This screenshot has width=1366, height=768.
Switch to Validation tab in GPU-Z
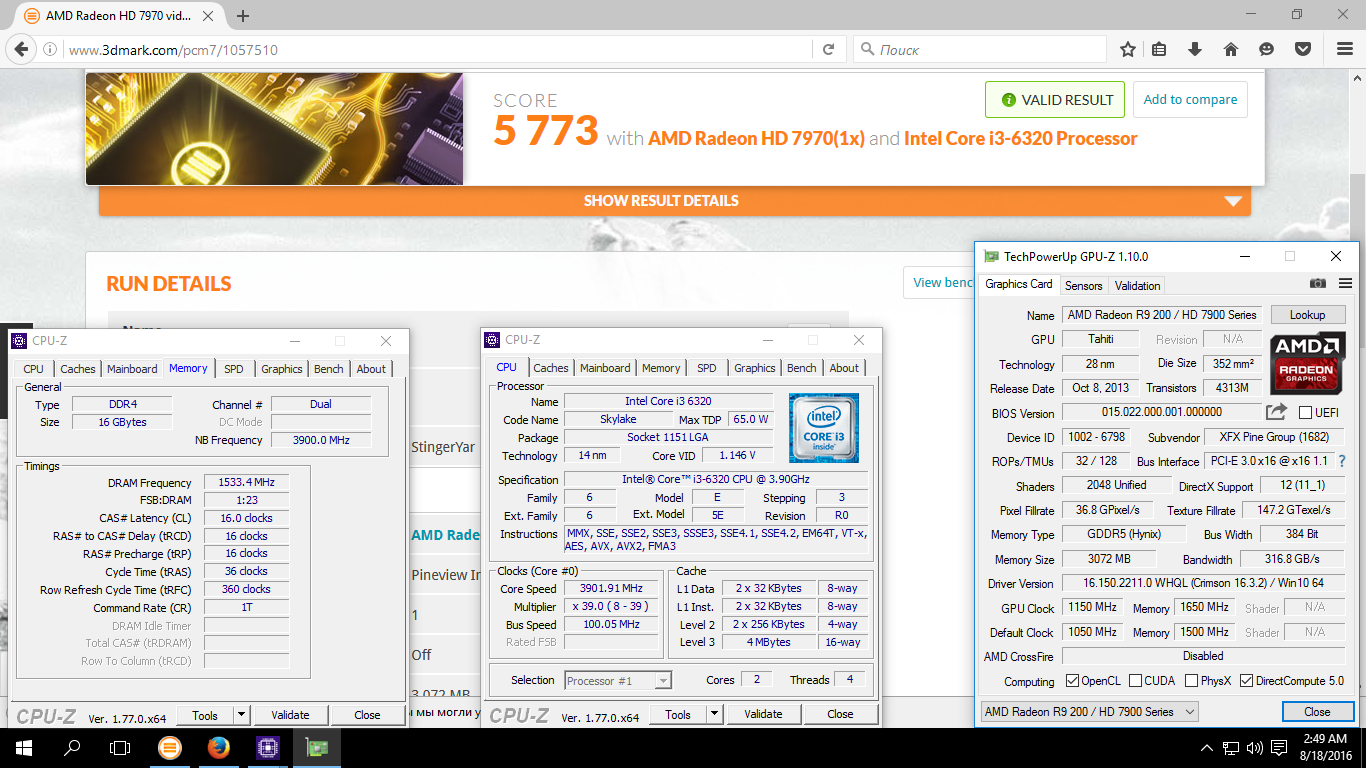(x=1137, y=285)
